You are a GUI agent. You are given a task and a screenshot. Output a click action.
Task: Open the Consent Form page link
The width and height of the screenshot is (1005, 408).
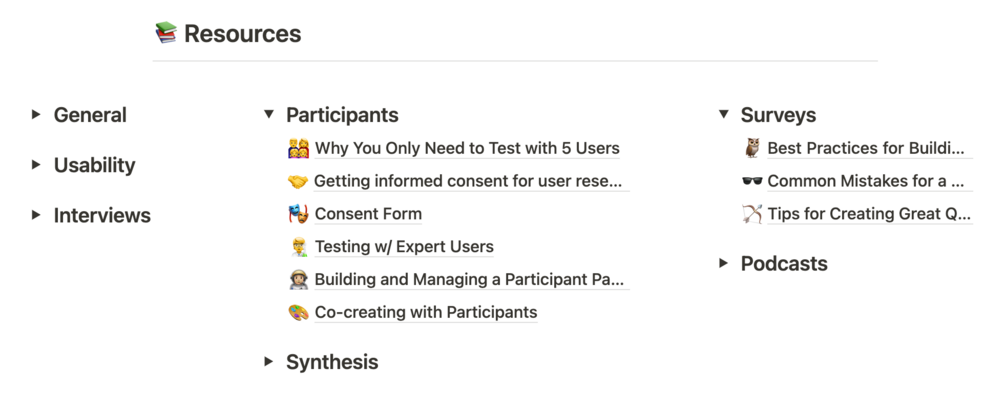(x=368, y=214)
